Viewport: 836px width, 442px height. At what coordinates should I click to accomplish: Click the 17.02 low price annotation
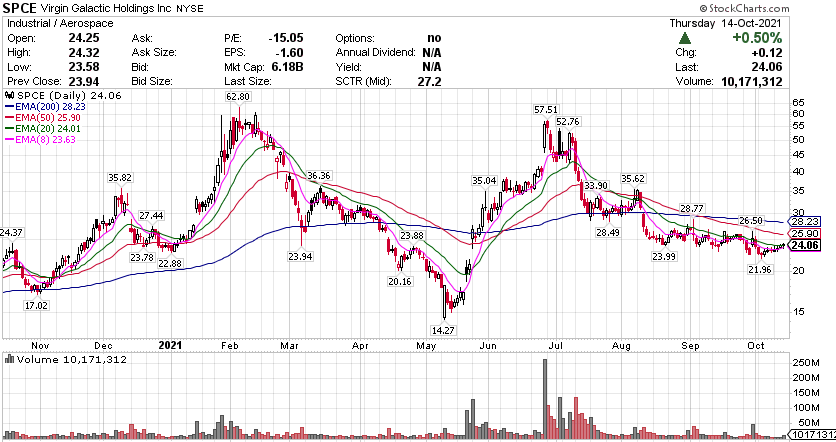pos(36,306)
